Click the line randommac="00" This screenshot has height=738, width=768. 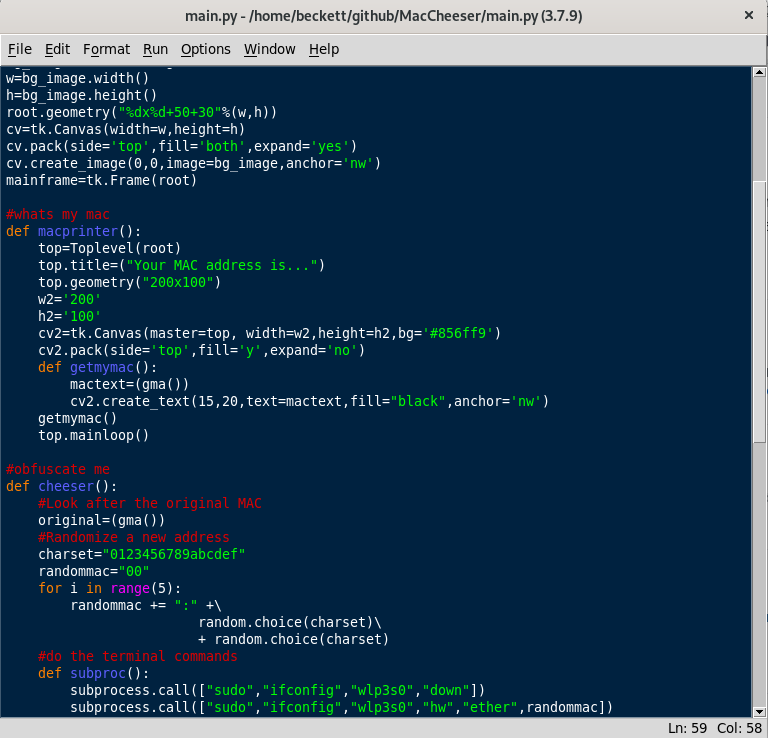[94, 571]
